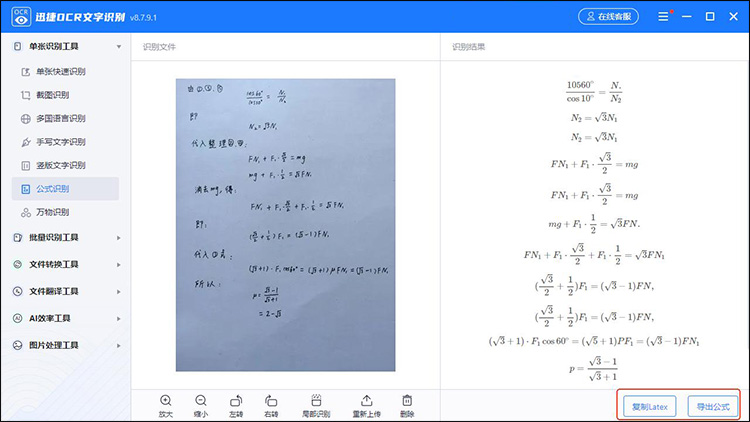Click the p = (√3−1)/(√3+1) formula result

coord(593,369)
